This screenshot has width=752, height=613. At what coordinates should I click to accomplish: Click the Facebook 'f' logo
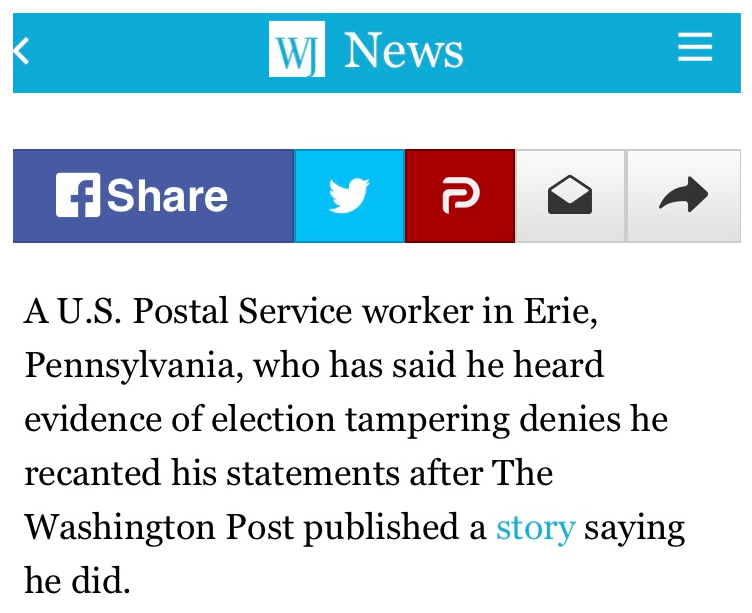[x=78, y=196]
